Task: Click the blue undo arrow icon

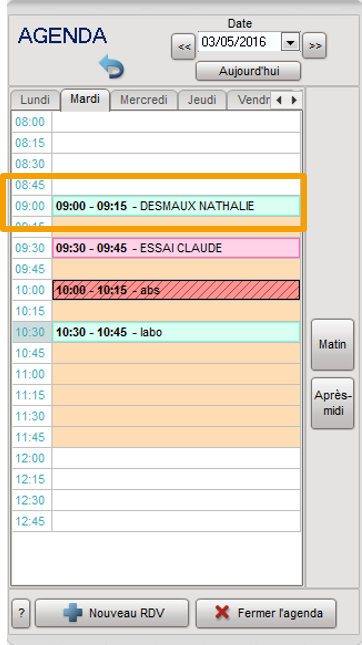Action: click(x=111, y=66)
